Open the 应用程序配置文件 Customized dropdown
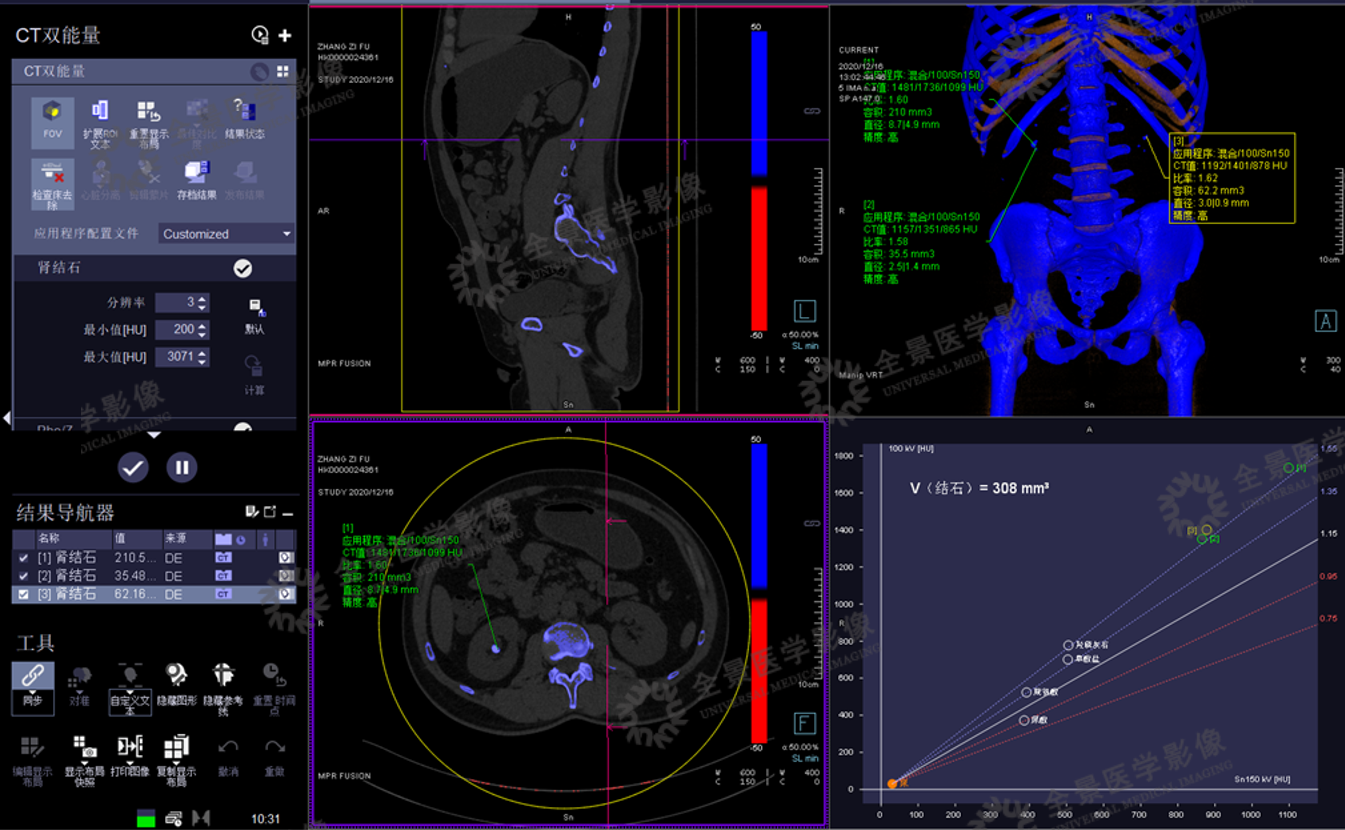 227,234
